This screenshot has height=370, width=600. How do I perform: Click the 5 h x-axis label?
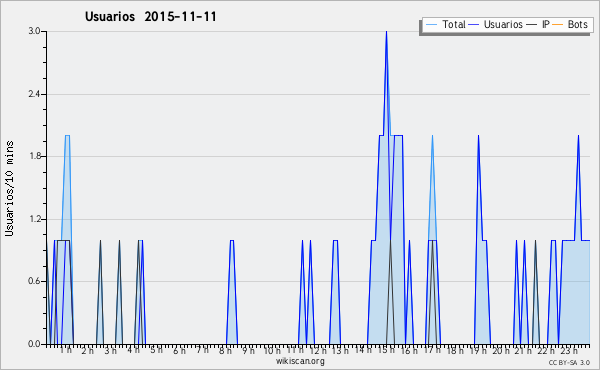pyautogui.click(x=157, y=350)
